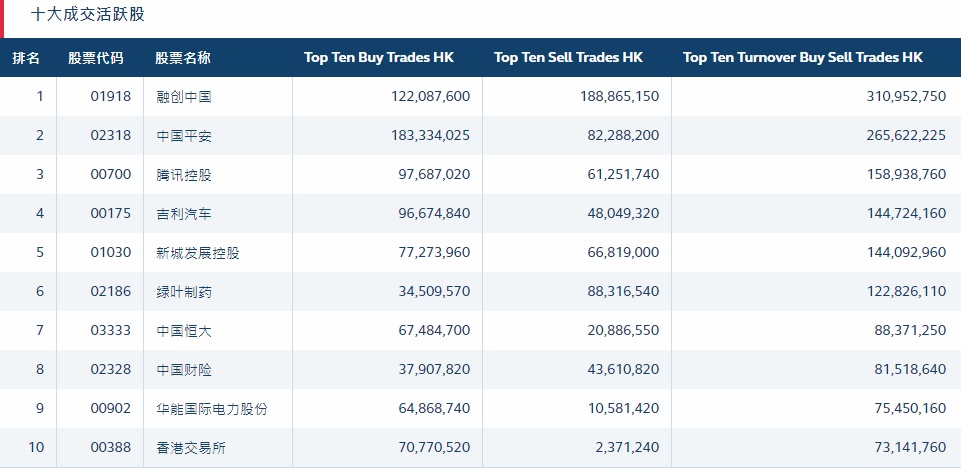Click Top Ten Turnover Buy Sell header
The image size is (961, 468).
802,58
